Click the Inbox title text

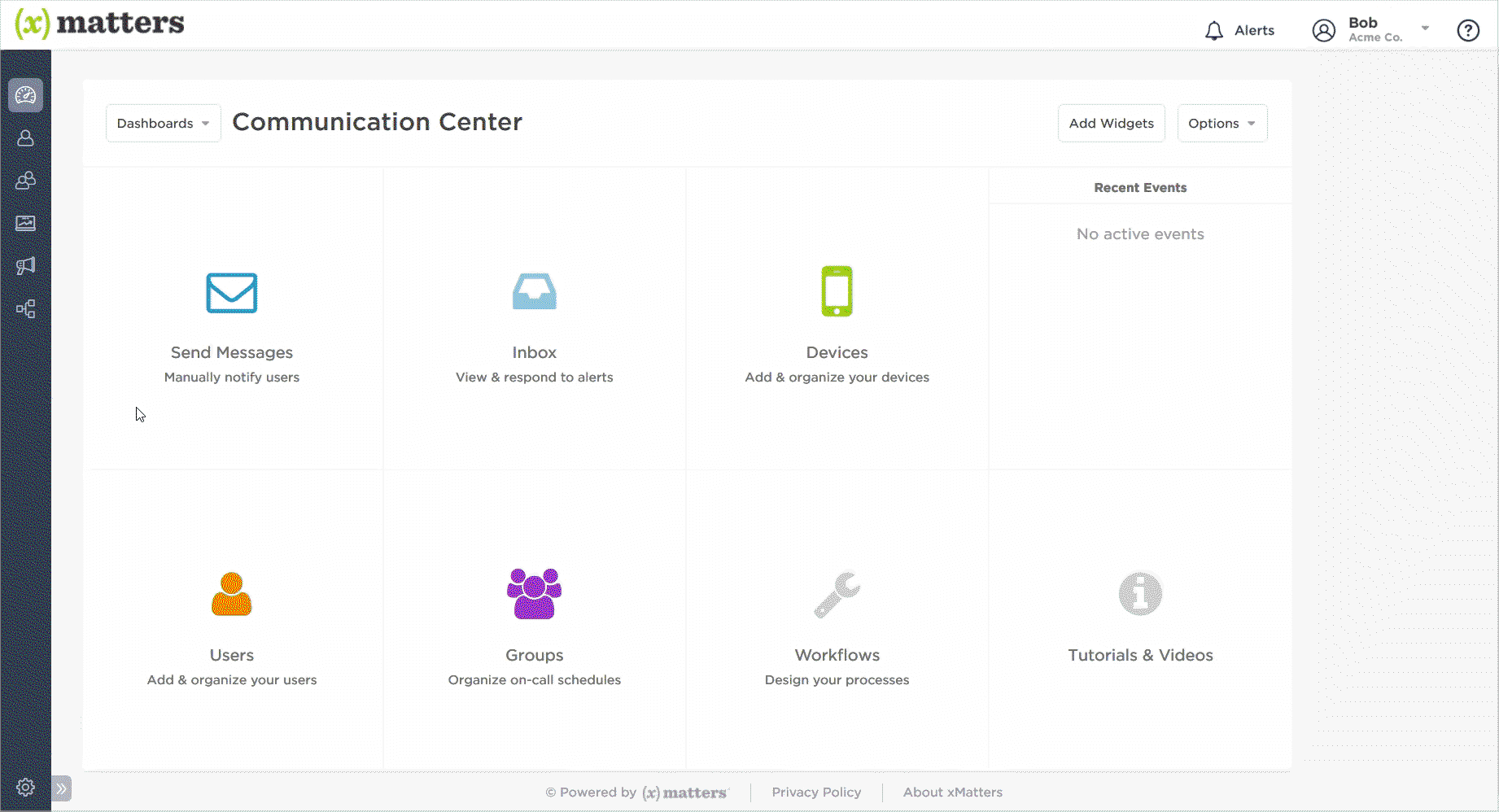coord(535,352)
